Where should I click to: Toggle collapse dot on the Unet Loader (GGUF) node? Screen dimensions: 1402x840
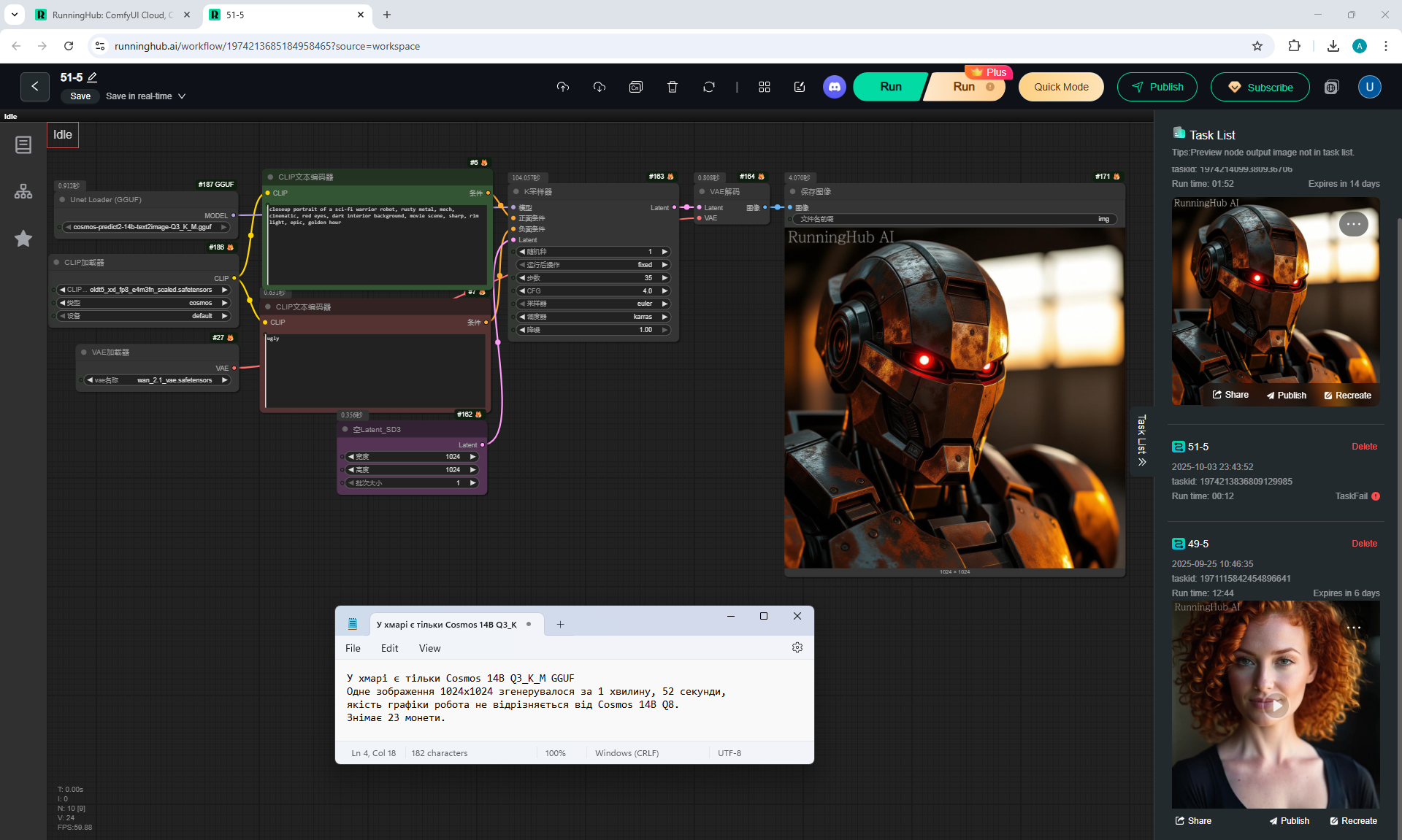(x=63, y=199)
